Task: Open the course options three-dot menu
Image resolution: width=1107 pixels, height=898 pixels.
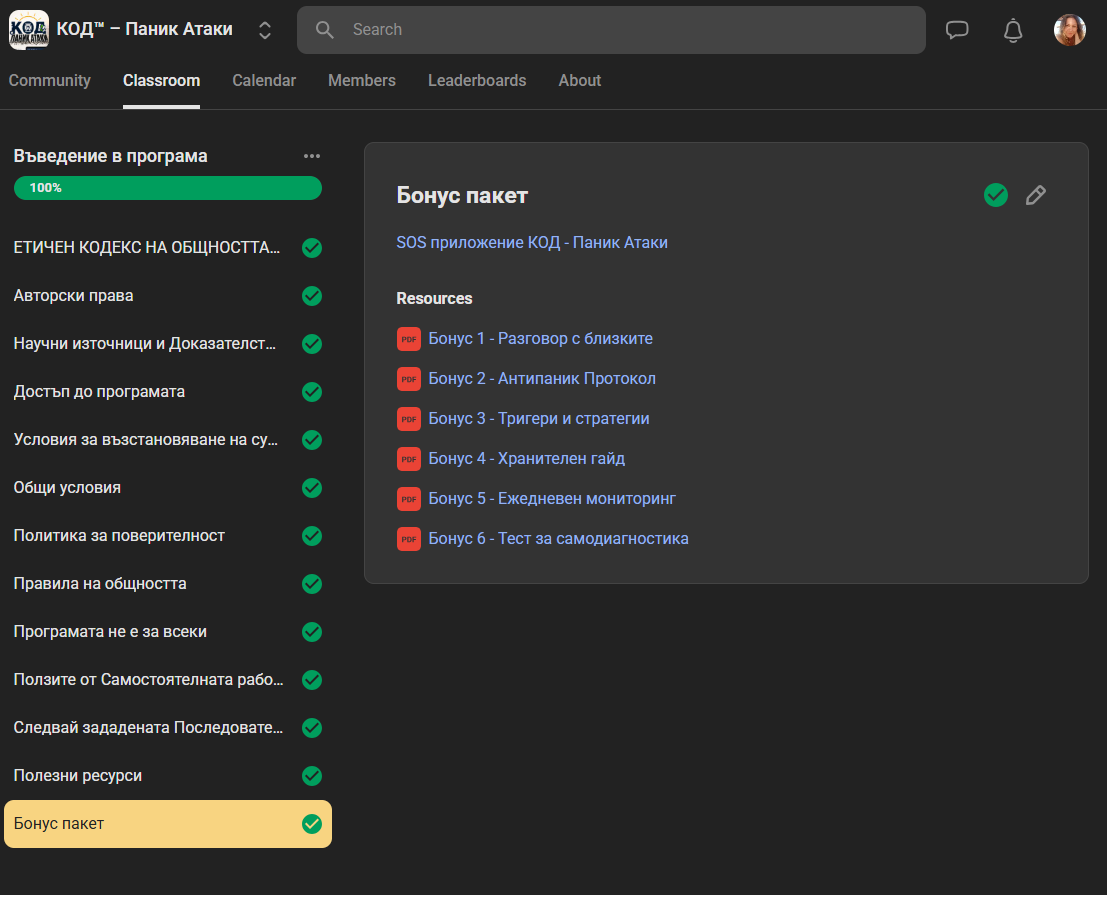Action: (311, 156)
